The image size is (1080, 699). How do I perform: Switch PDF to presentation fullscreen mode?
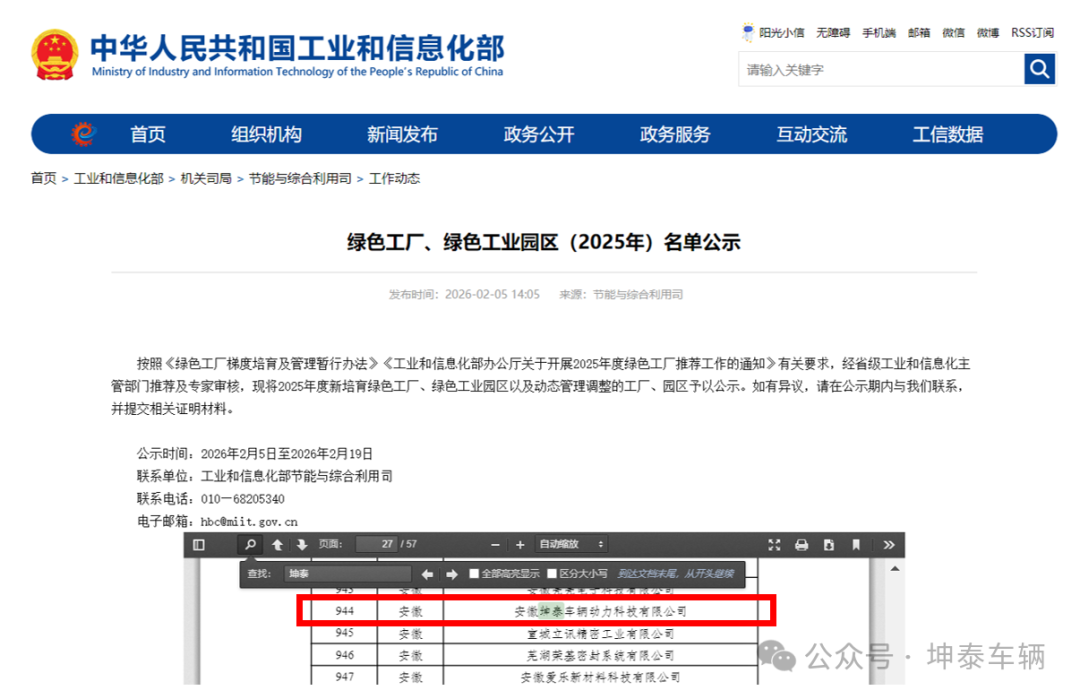click(774, 544)
